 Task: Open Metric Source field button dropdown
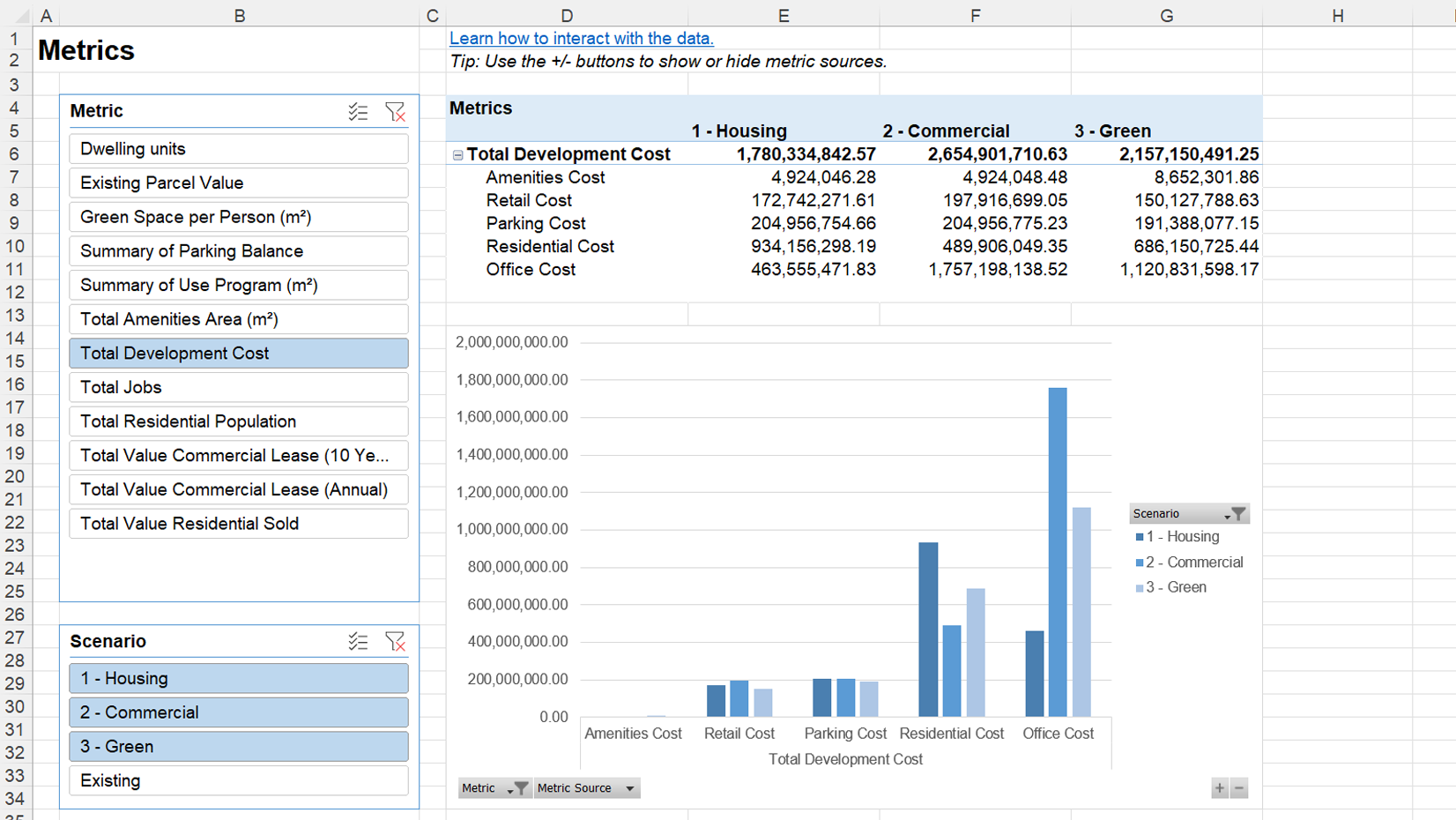(630, 788)
